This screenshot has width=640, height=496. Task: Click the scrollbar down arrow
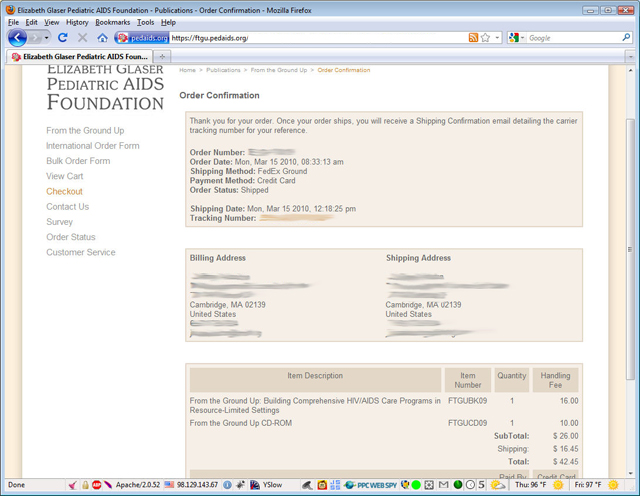pos(631,474)
